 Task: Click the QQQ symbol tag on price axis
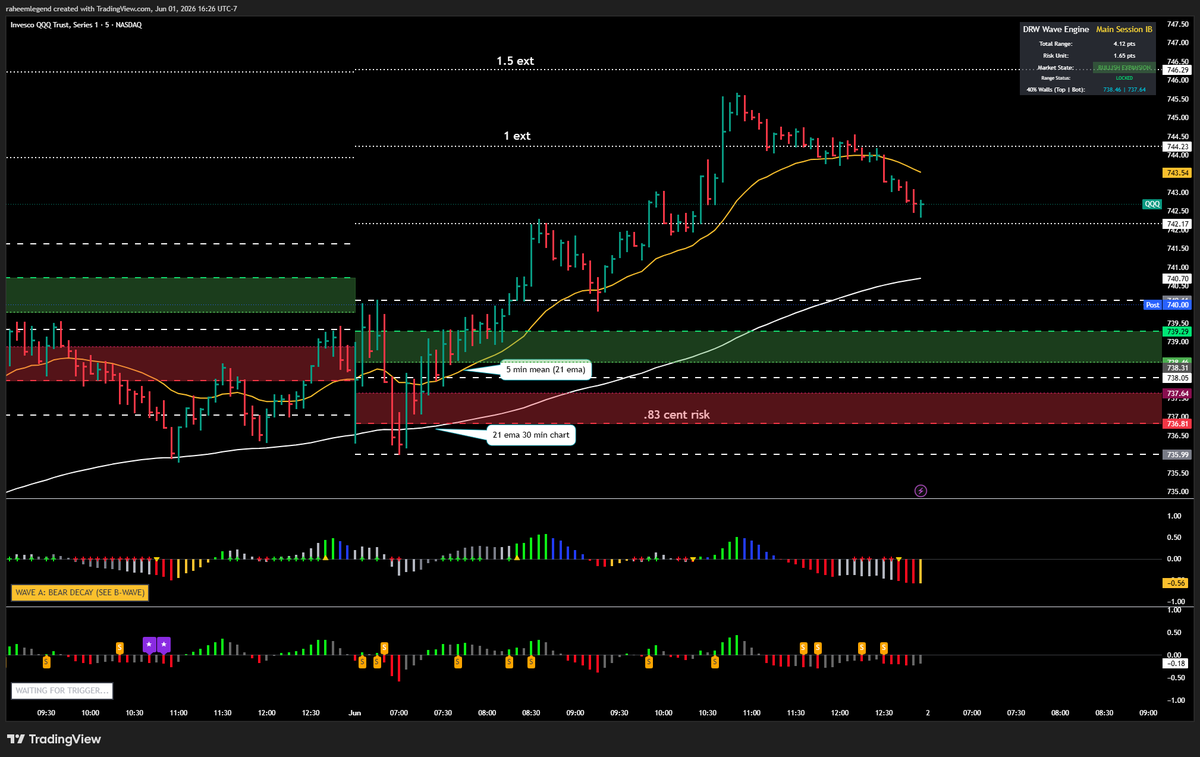[1152, 204]
